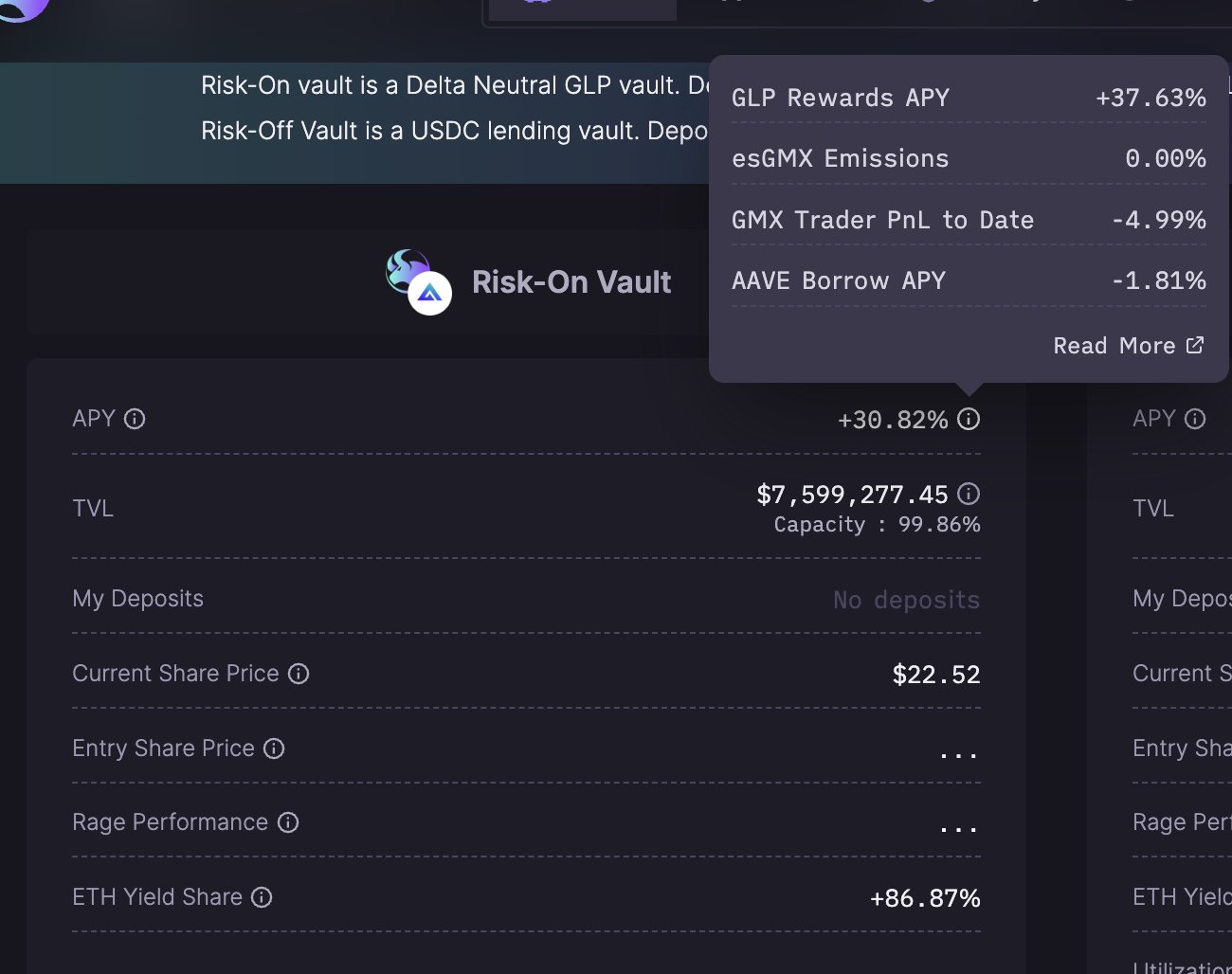Viewport: 1232px width, 974px height.
Task: Click the GMX Trader PnL to Date row
Action: click(x=968, y=220)
